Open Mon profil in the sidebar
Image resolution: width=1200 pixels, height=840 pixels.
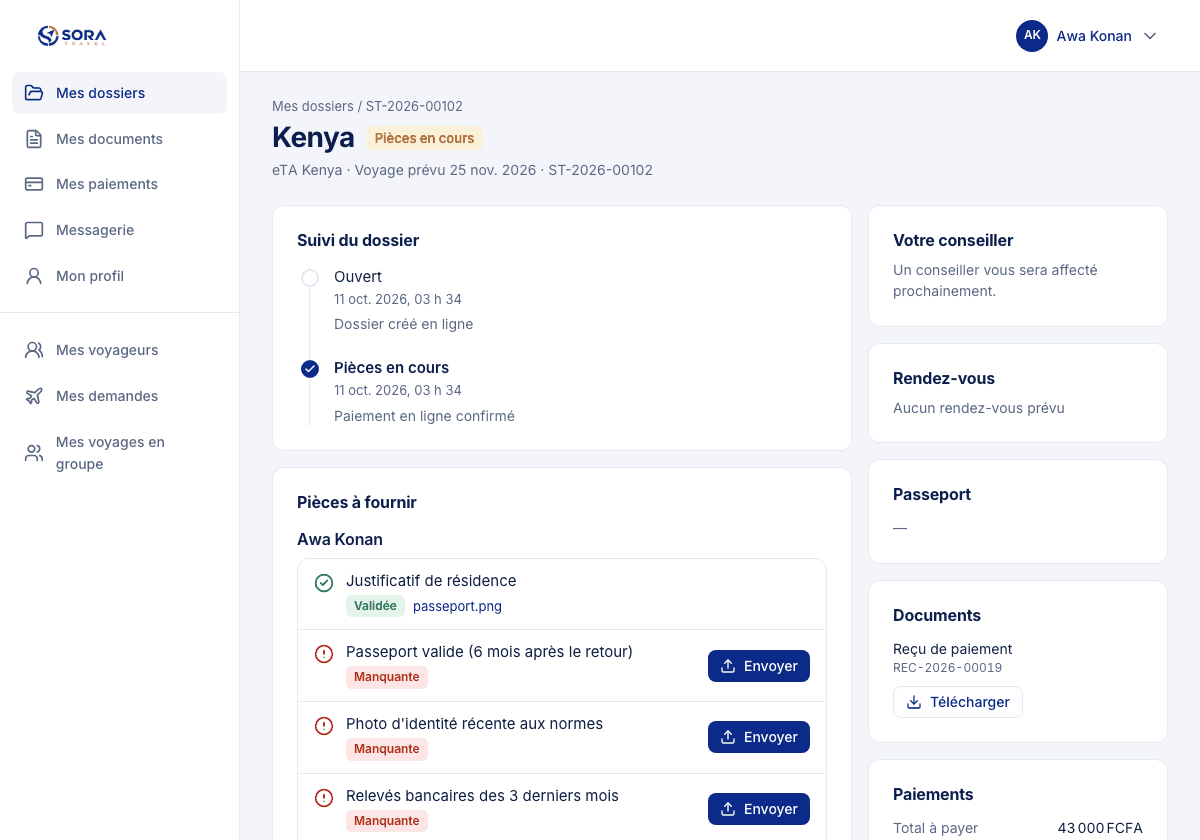coord(119,276)
